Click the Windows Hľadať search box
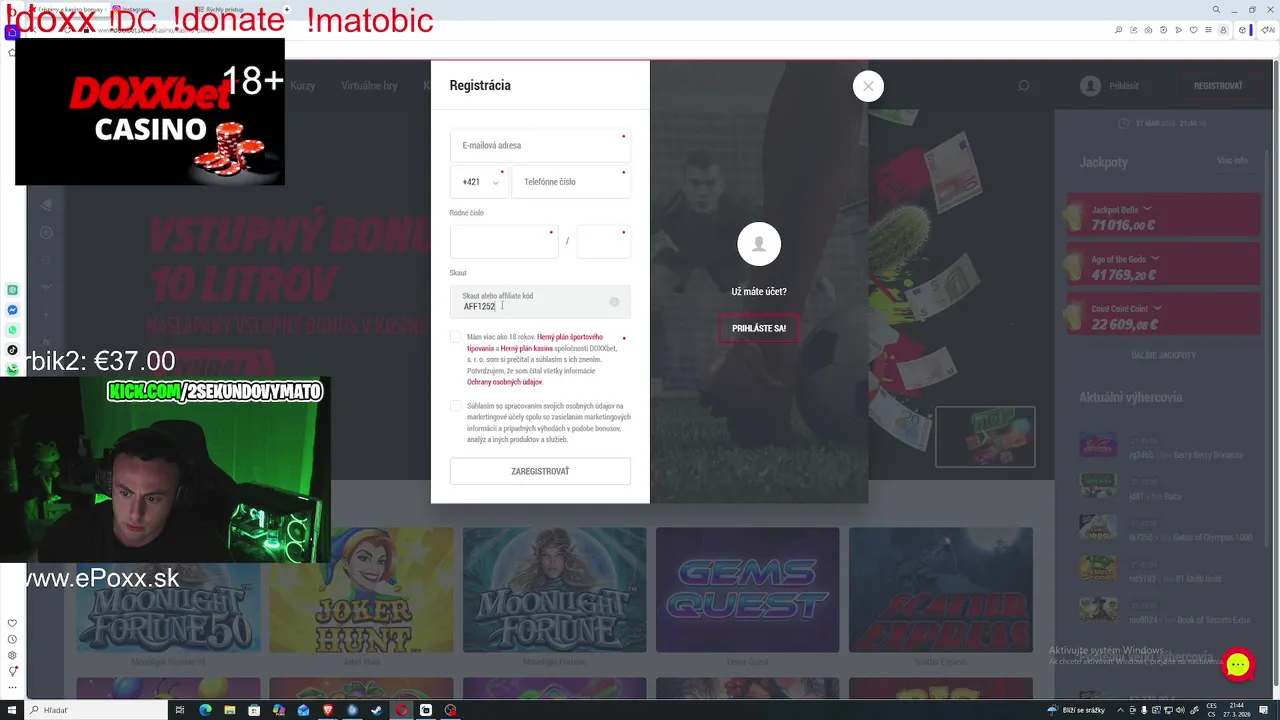1280x720 pixels. tap(96, 710)
